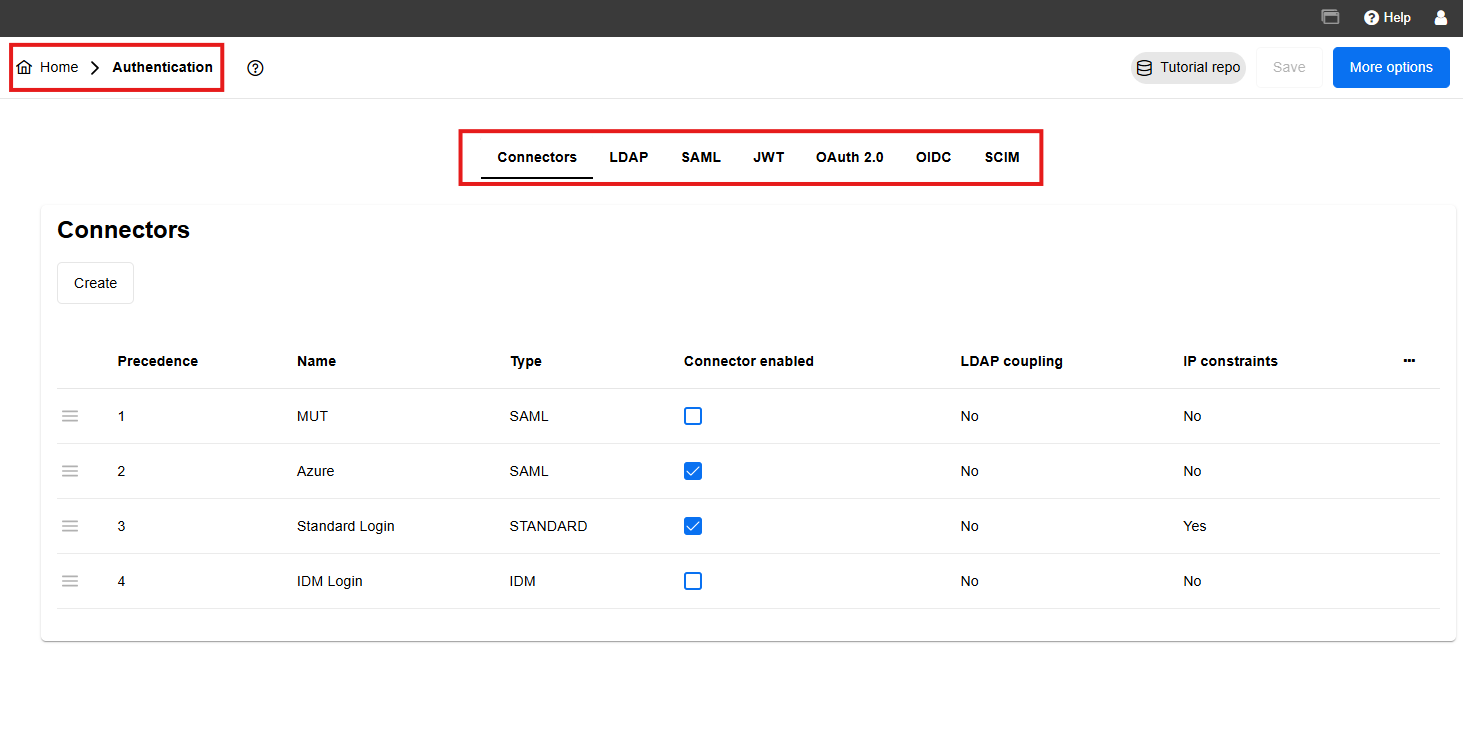
Task: Click the drag handle on the IDM Login row
Action: coord(70,580)
